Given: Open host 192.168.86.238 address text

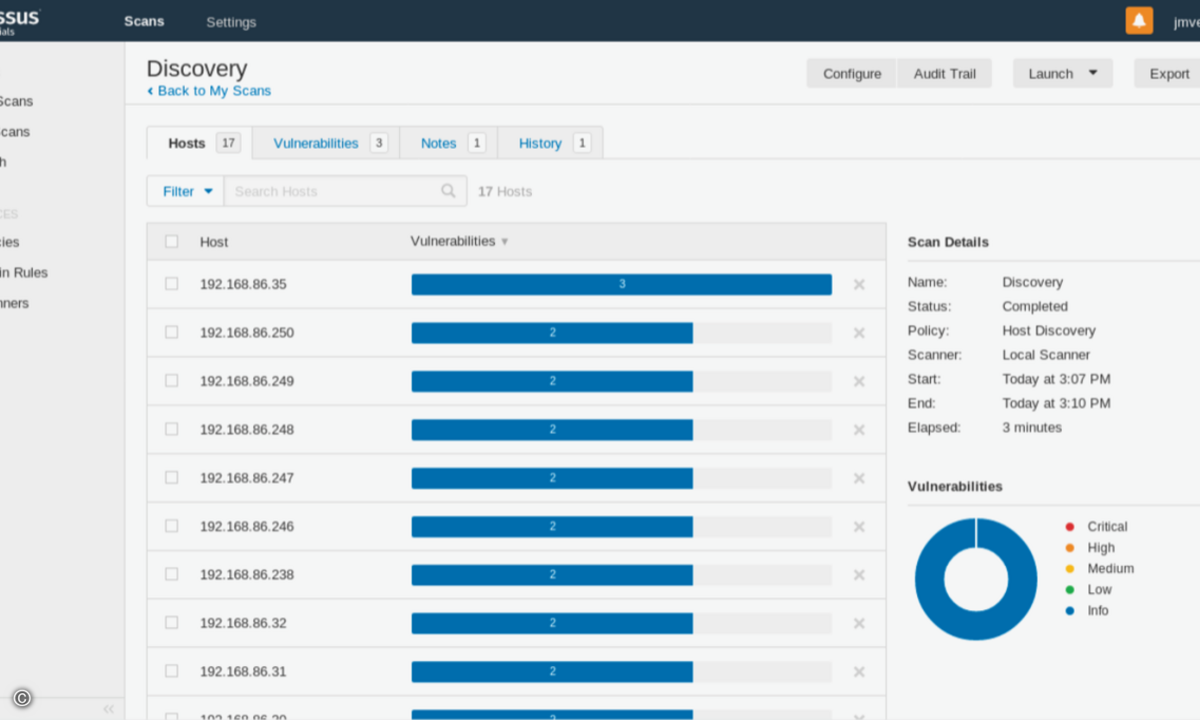Looking at the screenshot, I should (x=247, y=575).
